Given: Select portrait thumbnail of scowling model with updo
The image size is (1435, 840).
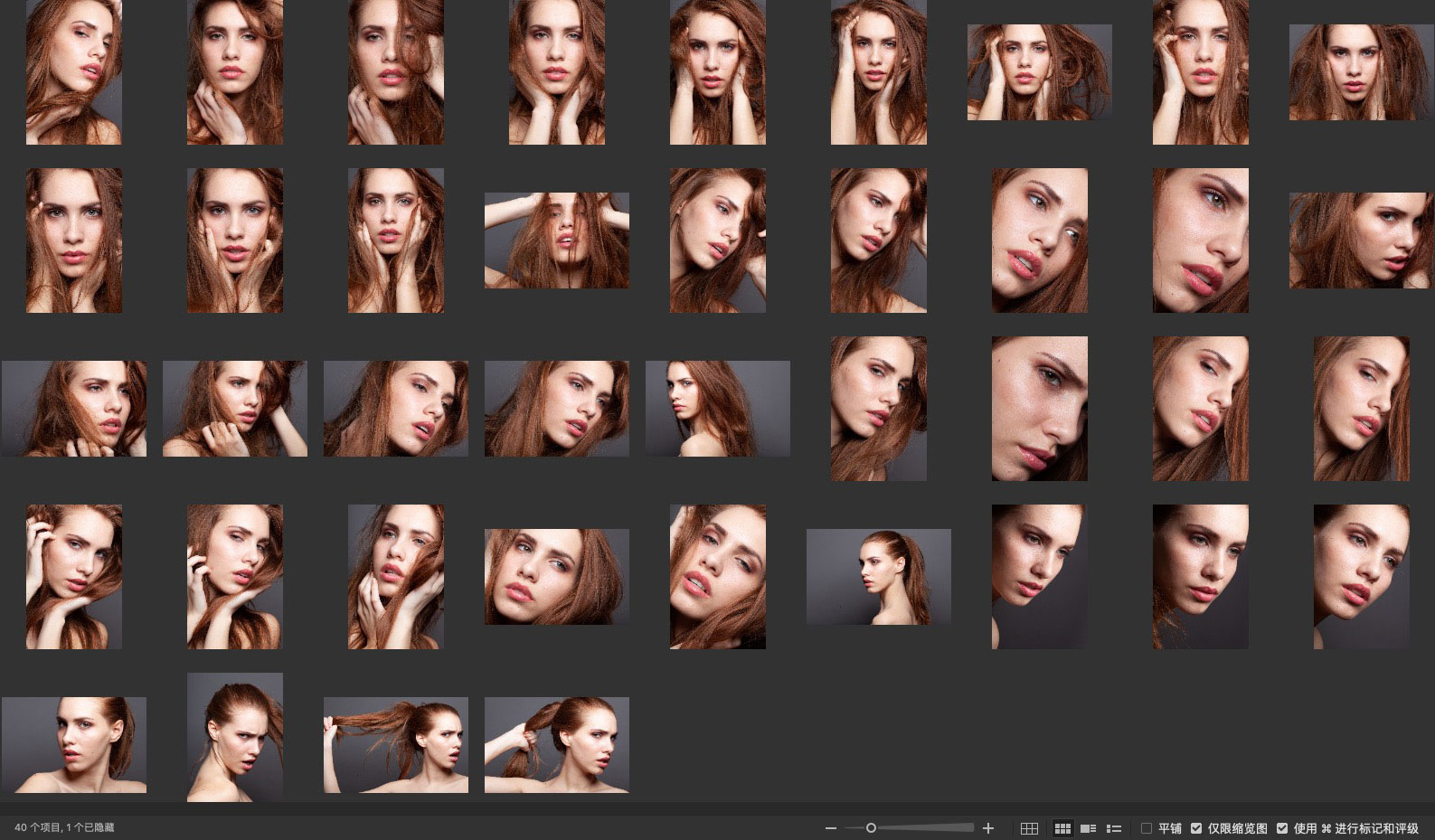Looking at the screenshot, I should (234, 737).
